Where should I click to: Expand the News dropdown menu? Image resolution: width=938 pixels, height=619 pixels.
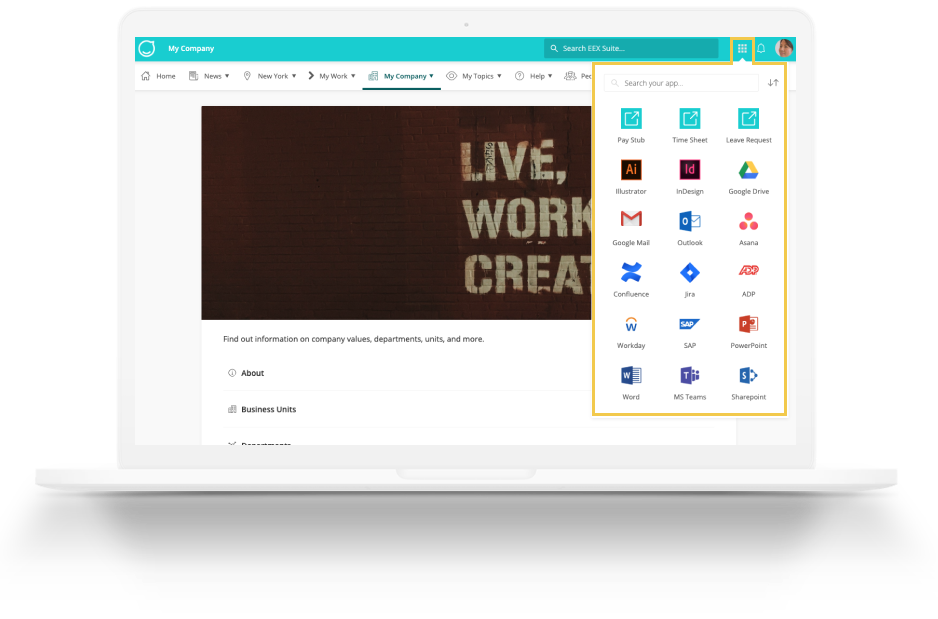click(x=209, y=76)
